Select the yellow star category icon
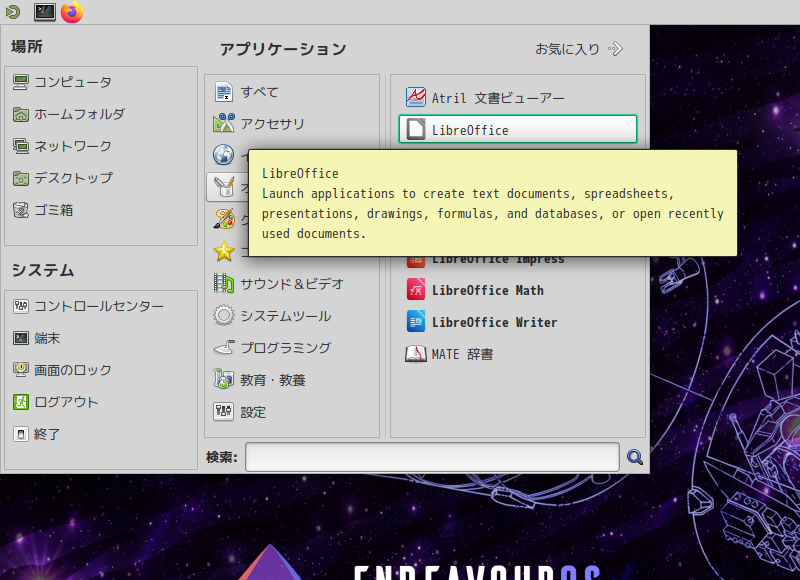 click(224, 251)
